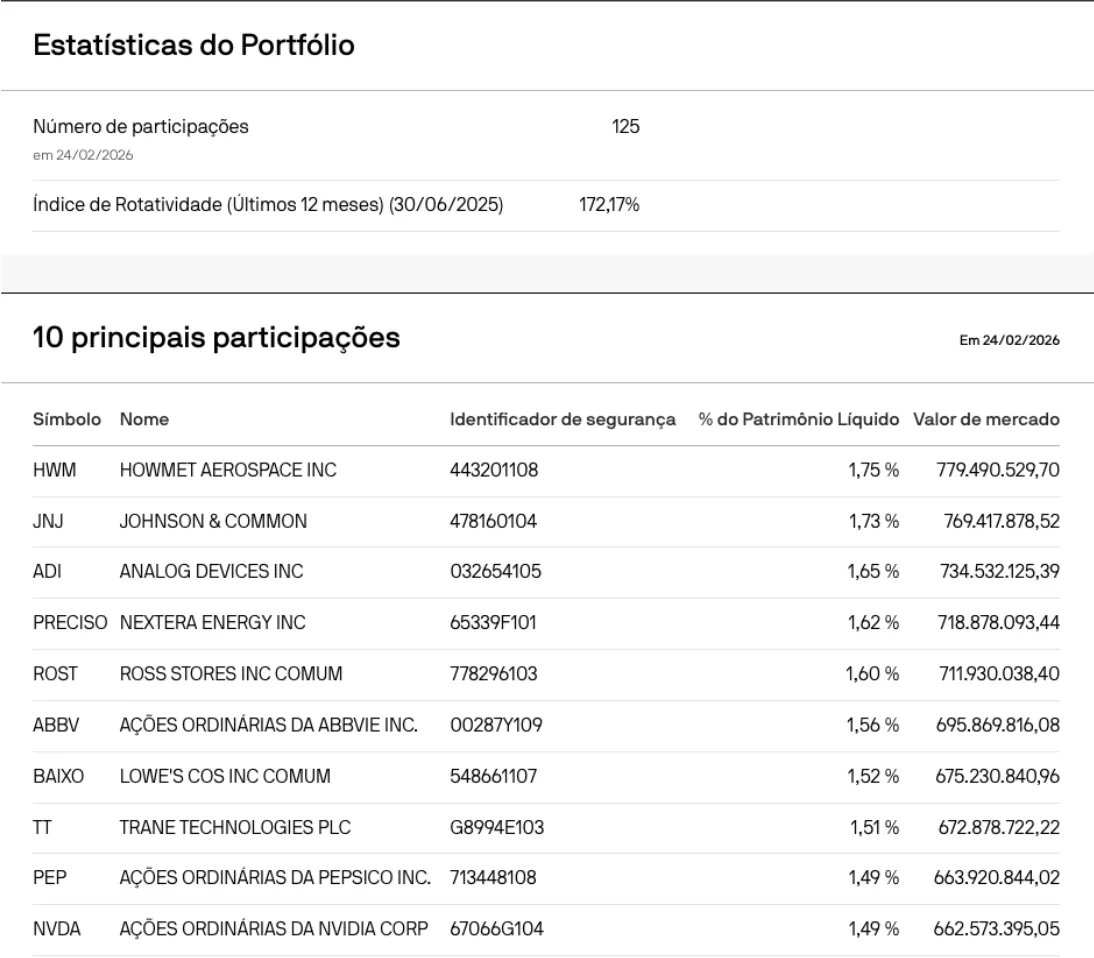Click the Nome column header

point(143,419)
